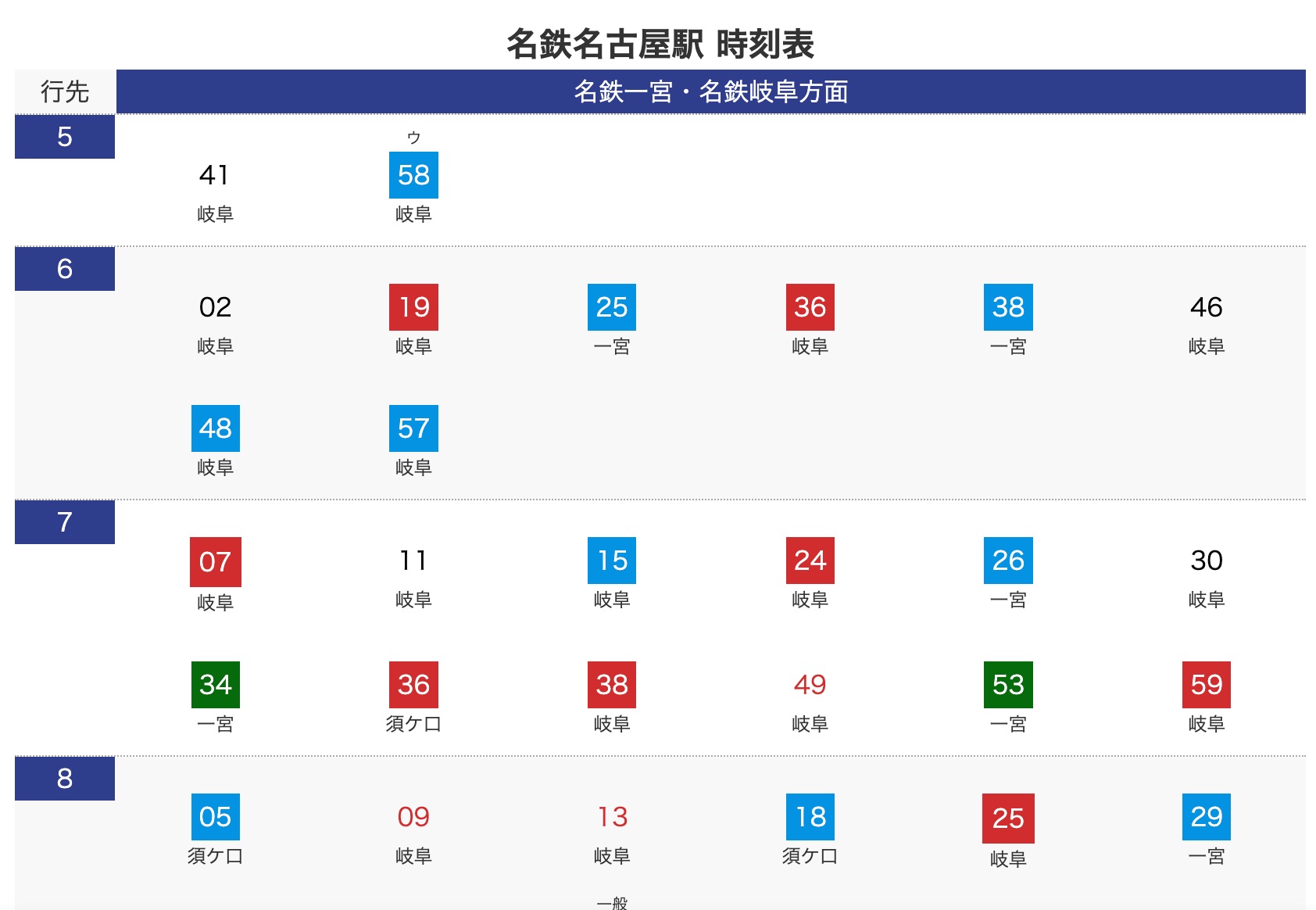Open the blue 57 departure in hour 6
This screenshot has width=1316, height=910.
(x=413, y=428)
